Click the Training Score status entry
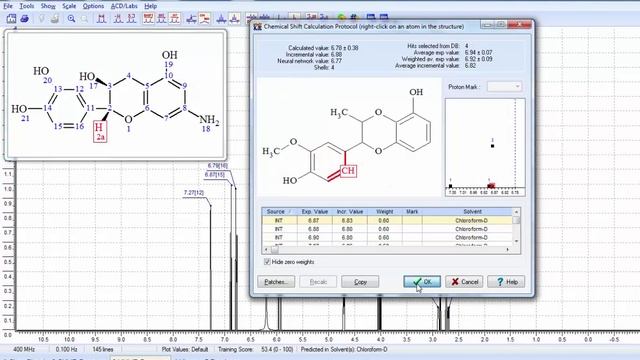640x360 pixels. click(x=256, y=349)
